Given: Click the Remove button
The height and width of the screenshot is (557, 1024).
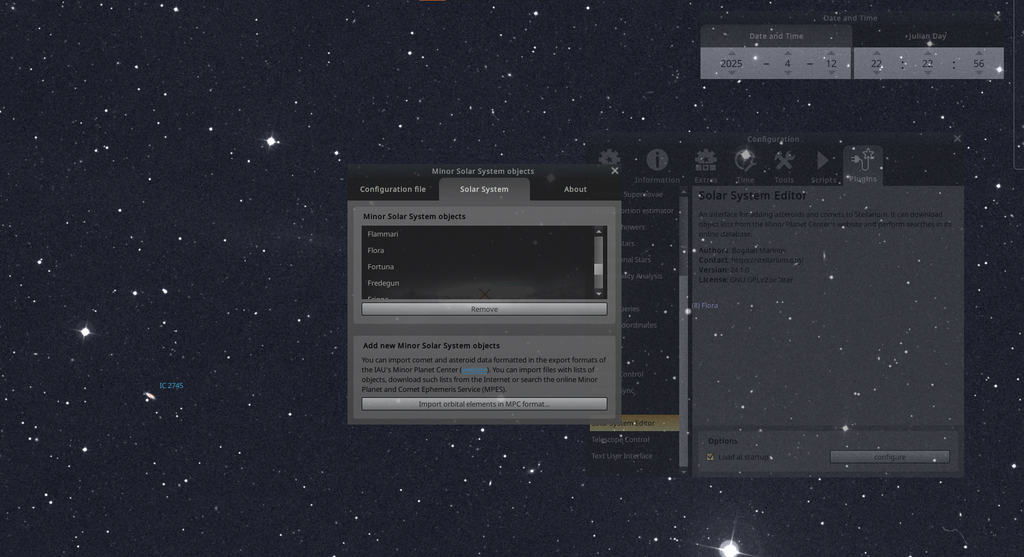Looking at the screenshot, I should click(x=484, y=309).
